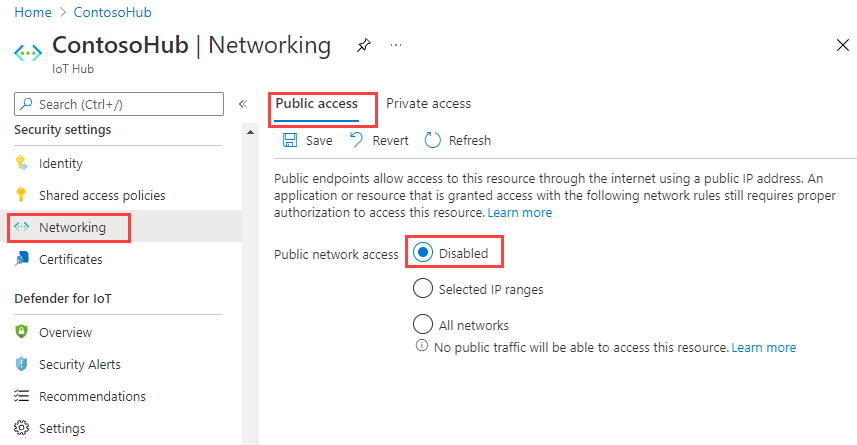Click the Save disk icon
The height and width of the screenshot is (445, 857).
tap(290, 140)
